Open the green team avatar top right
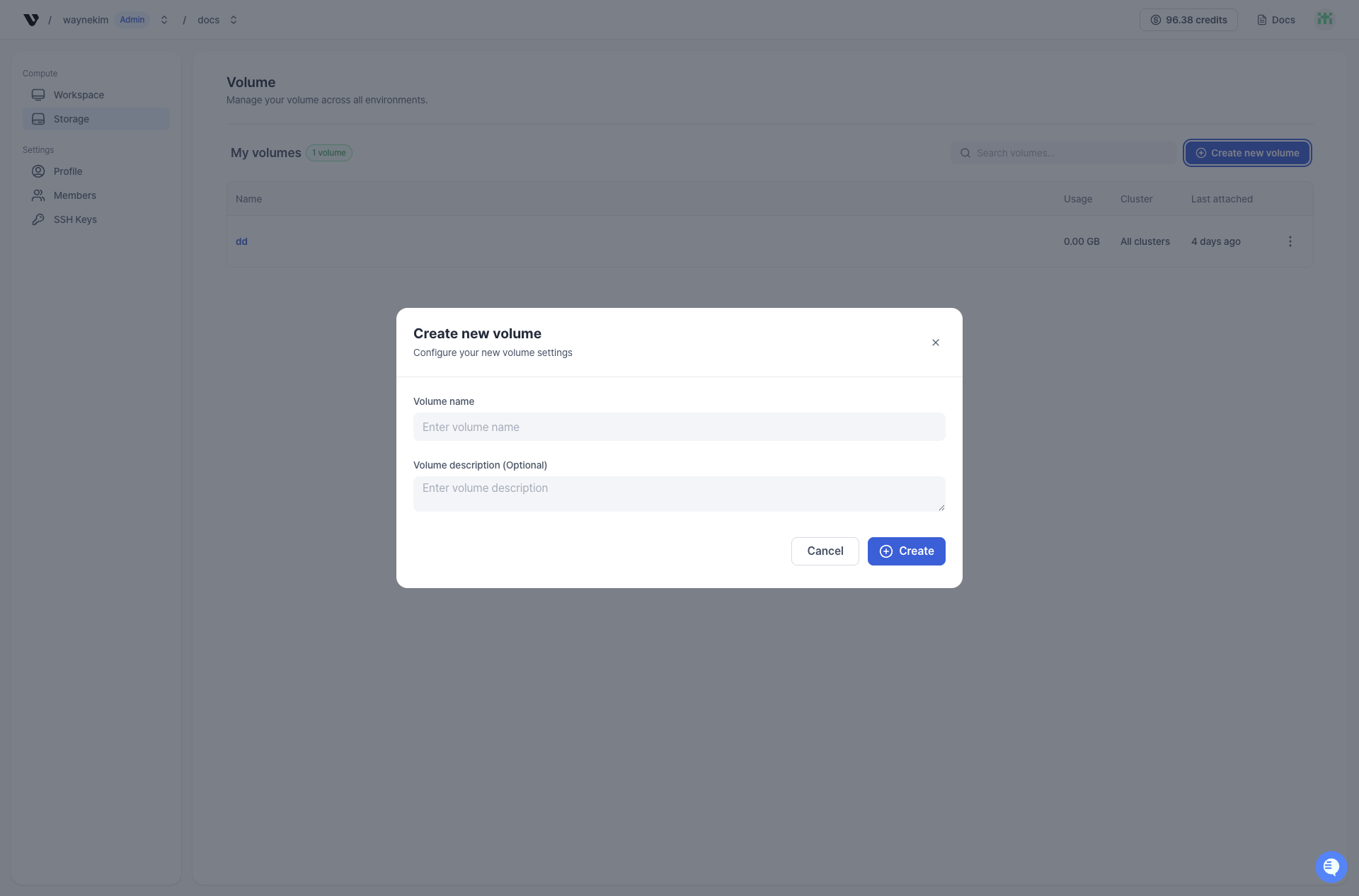This screenshot has height=896, width=1359. pos(1325,18)
